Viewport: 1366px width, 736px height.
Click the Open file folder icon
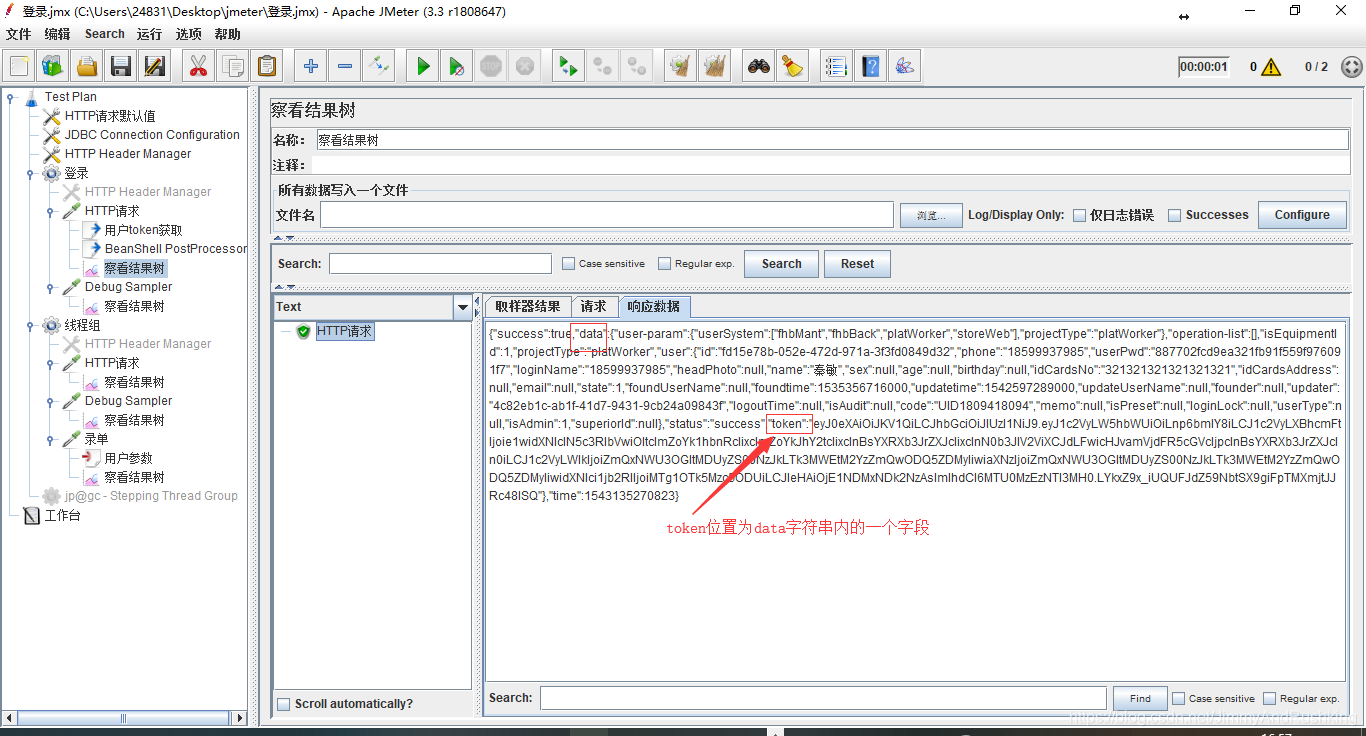[87, 67]
